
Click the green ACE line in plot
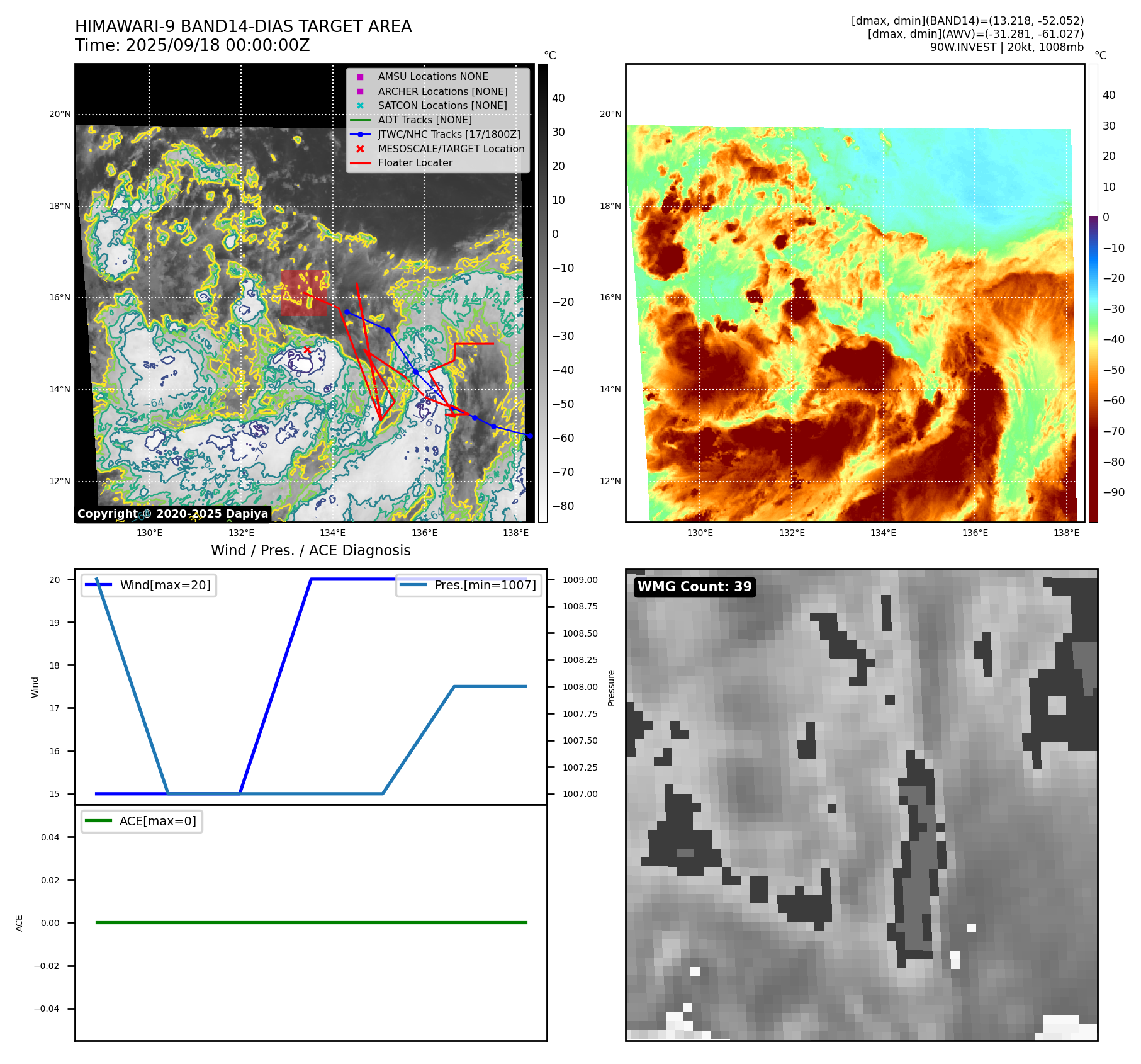pyautogui.click(x=311, y=922)
